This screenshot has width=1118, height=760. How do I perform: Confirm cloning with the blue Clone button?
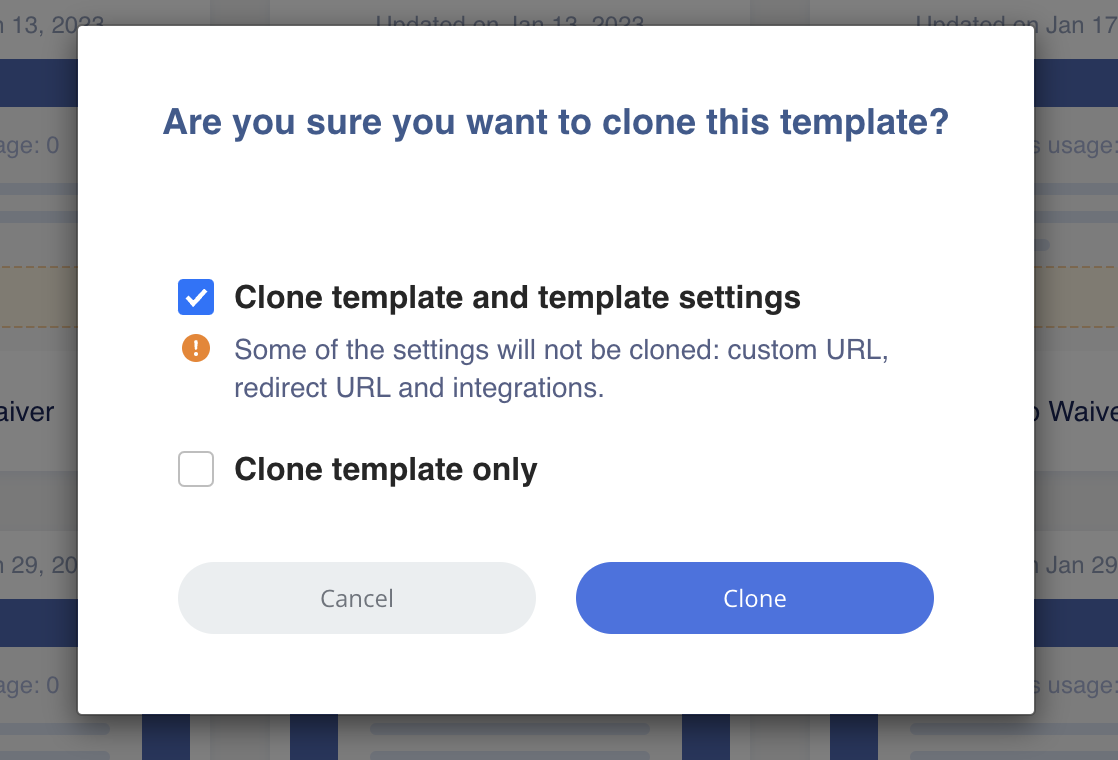(x=754, y=598)
